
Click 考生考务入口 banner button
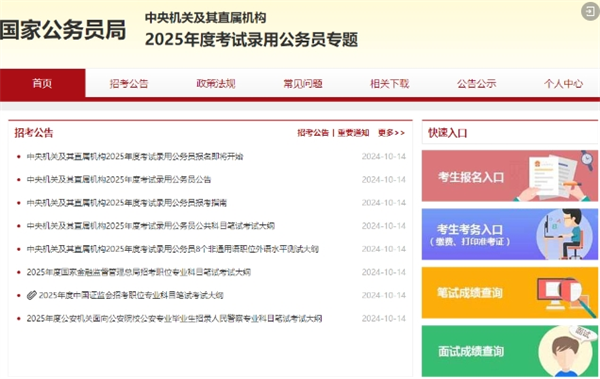[x=510, y=234]
